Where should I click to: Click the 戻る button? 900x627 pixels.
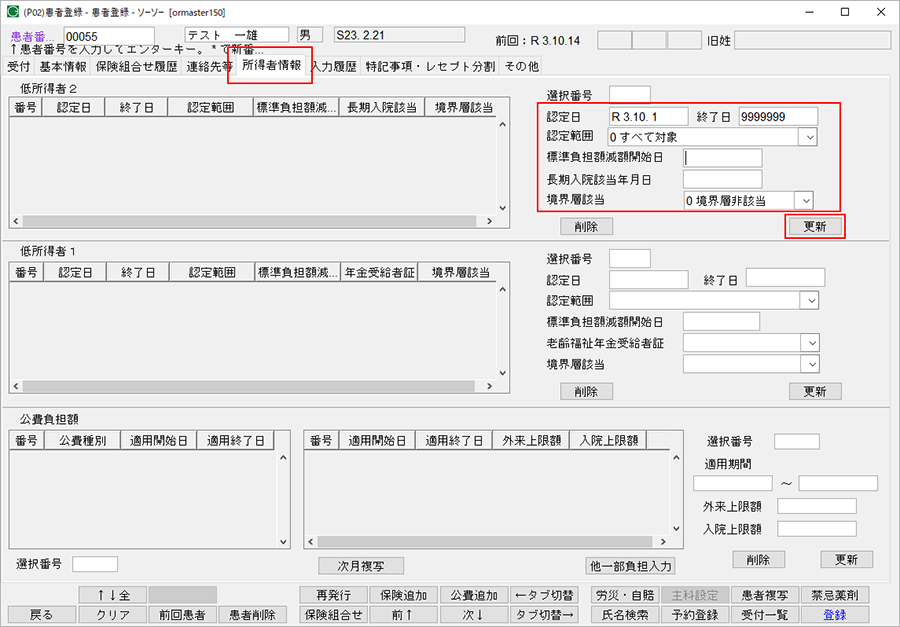[41, 614]
